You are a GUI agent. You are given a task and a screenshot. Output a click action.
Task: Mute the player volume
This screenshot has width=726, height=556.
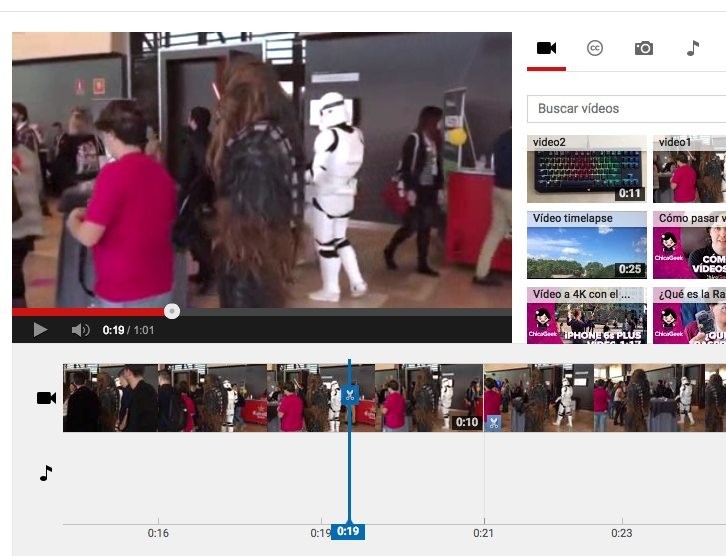tap(80, 330)
